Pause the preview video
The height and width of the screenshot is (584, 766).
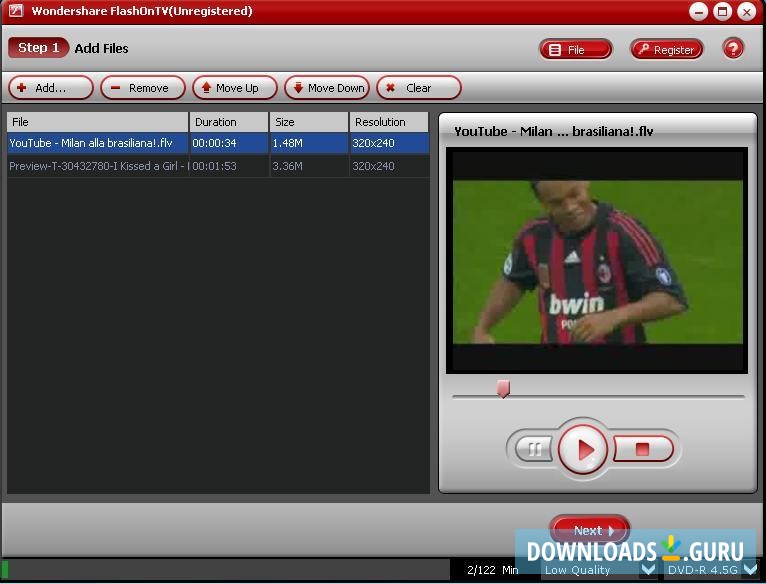[x=533, y=449]
